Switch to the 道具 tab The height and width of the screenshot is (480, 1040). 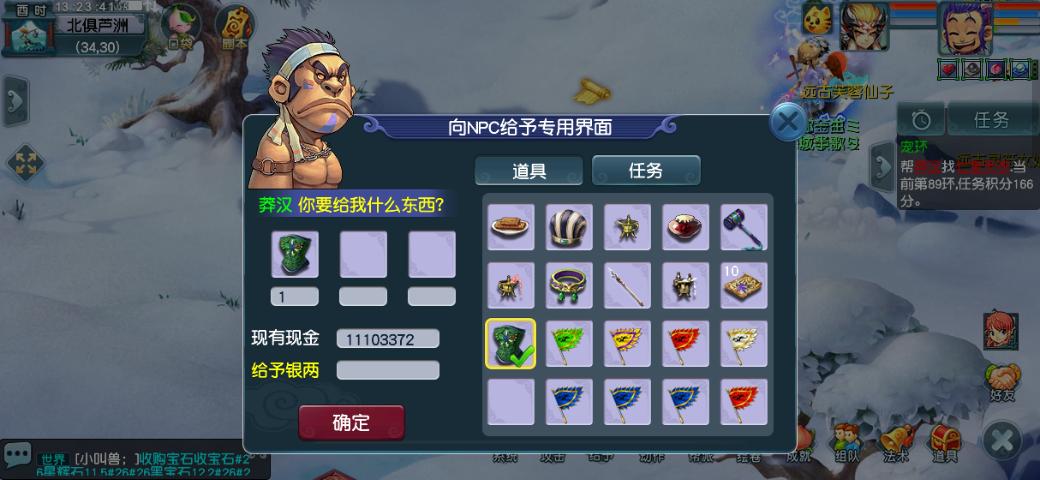(529, 170)
